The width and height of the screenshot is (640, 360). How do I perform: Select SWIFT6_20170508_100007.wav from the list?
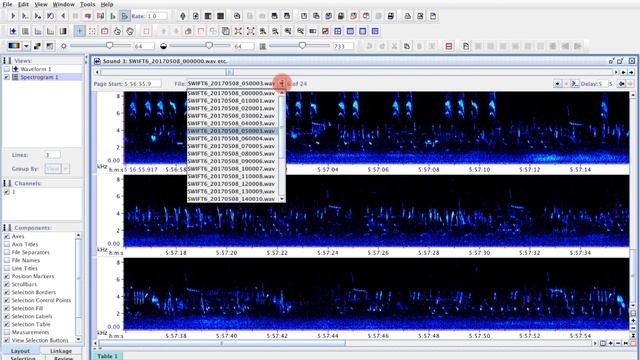pos(233,169)
